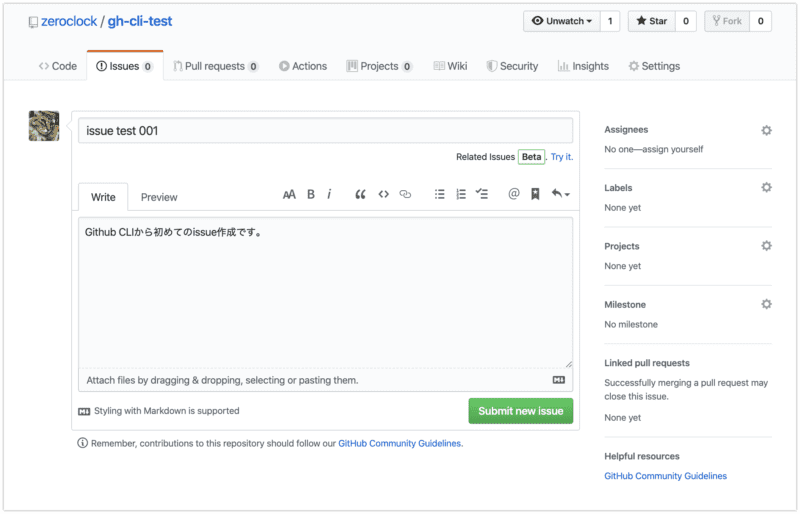
Task: Click the user avatar thumbnail
Action: pyautogui.click(x=45, y=126)
